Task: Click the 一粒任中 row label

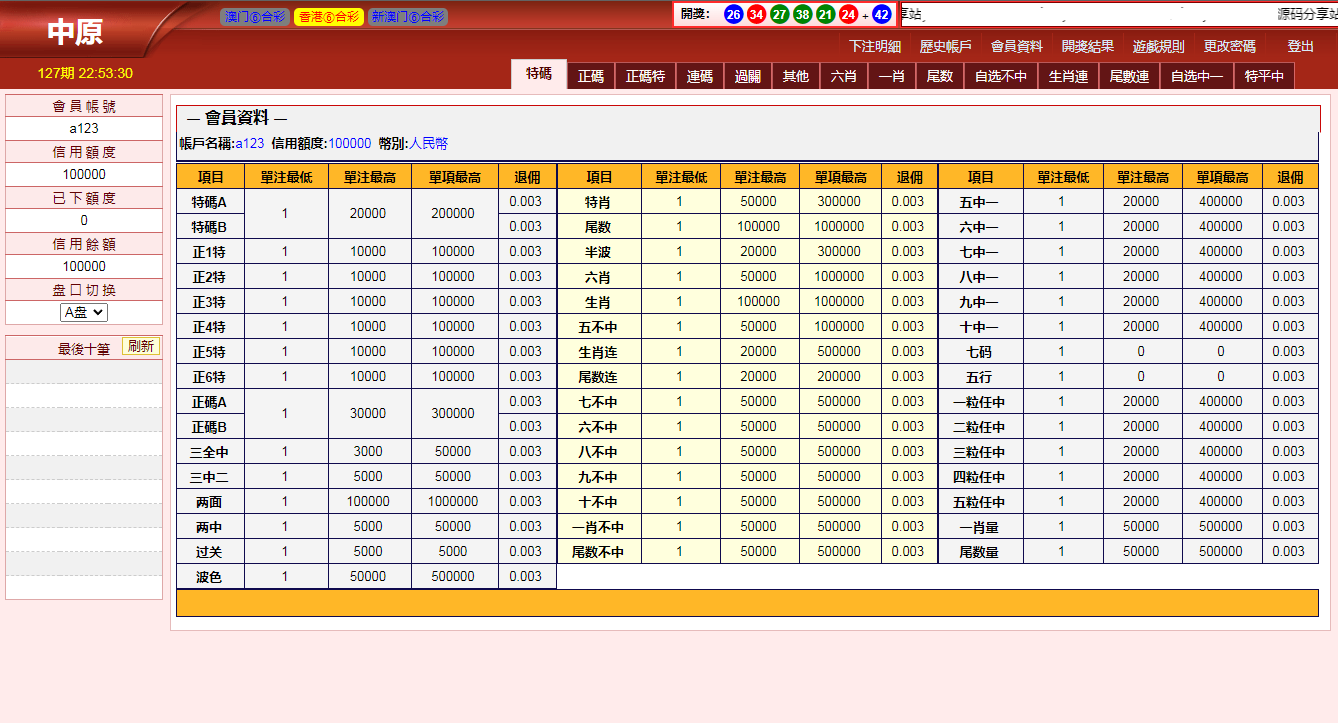Action: pos(981,401)
